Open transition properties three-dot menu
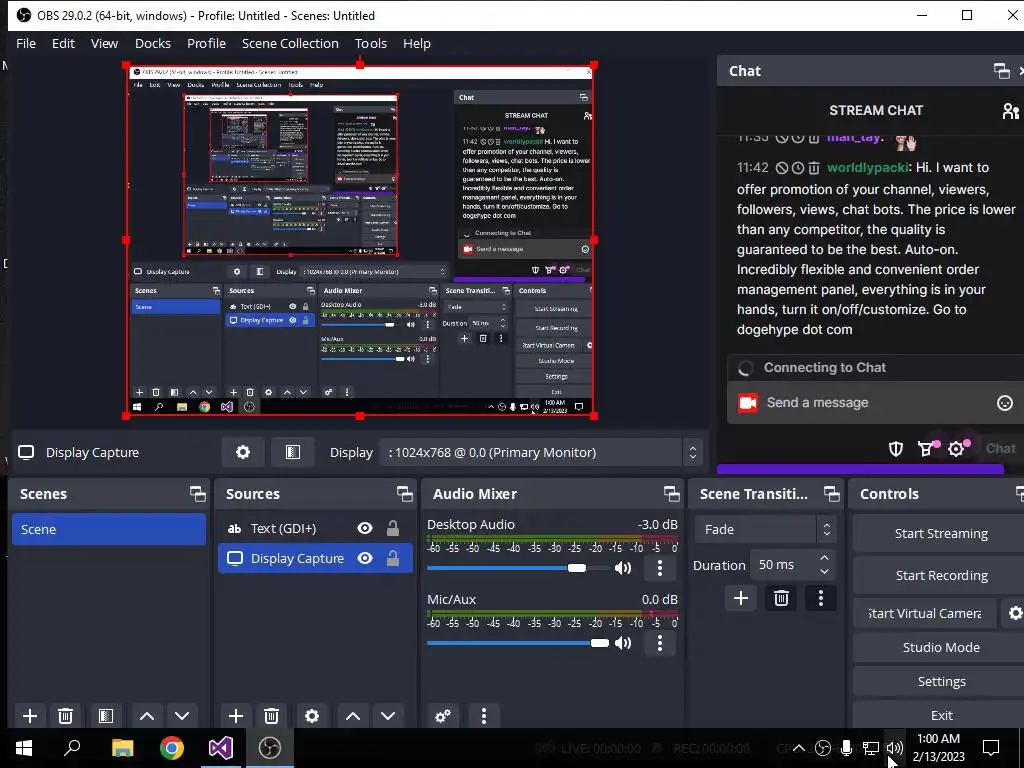 pyautogui.click(x=821, y=598)
